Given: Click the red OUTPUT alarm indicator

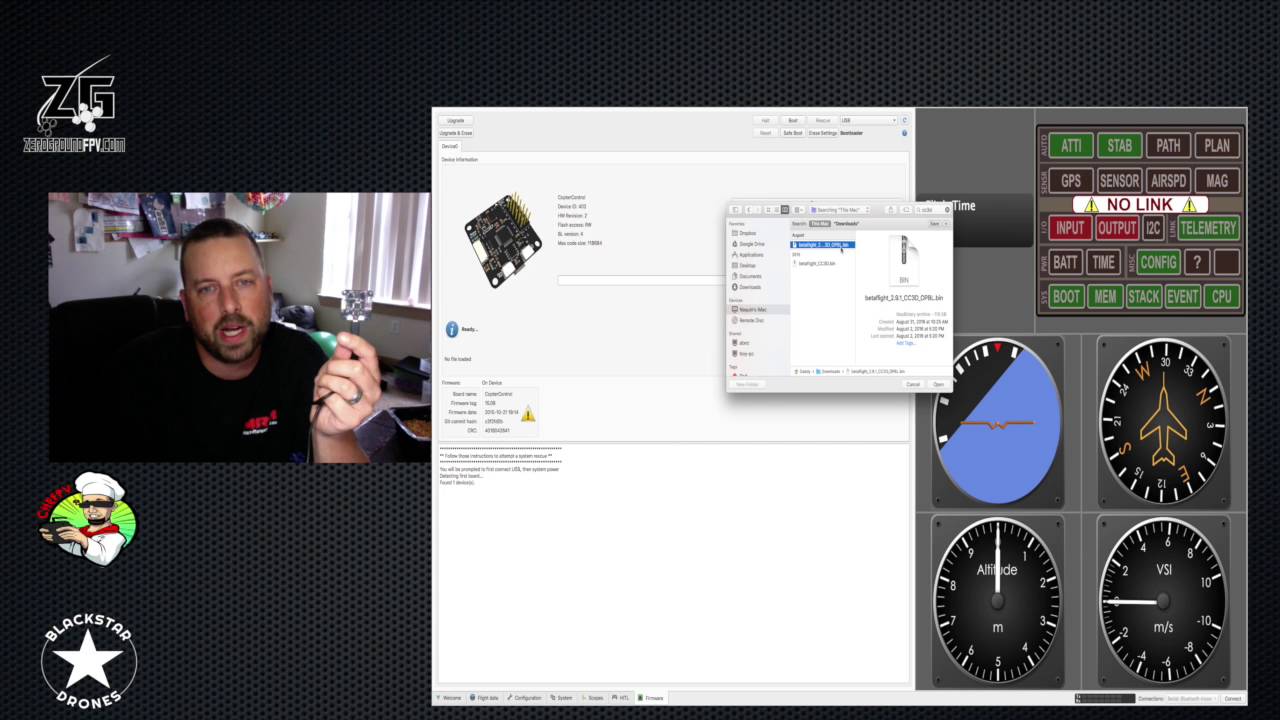Looking at the screenshot, I should tap(1117, 228).
